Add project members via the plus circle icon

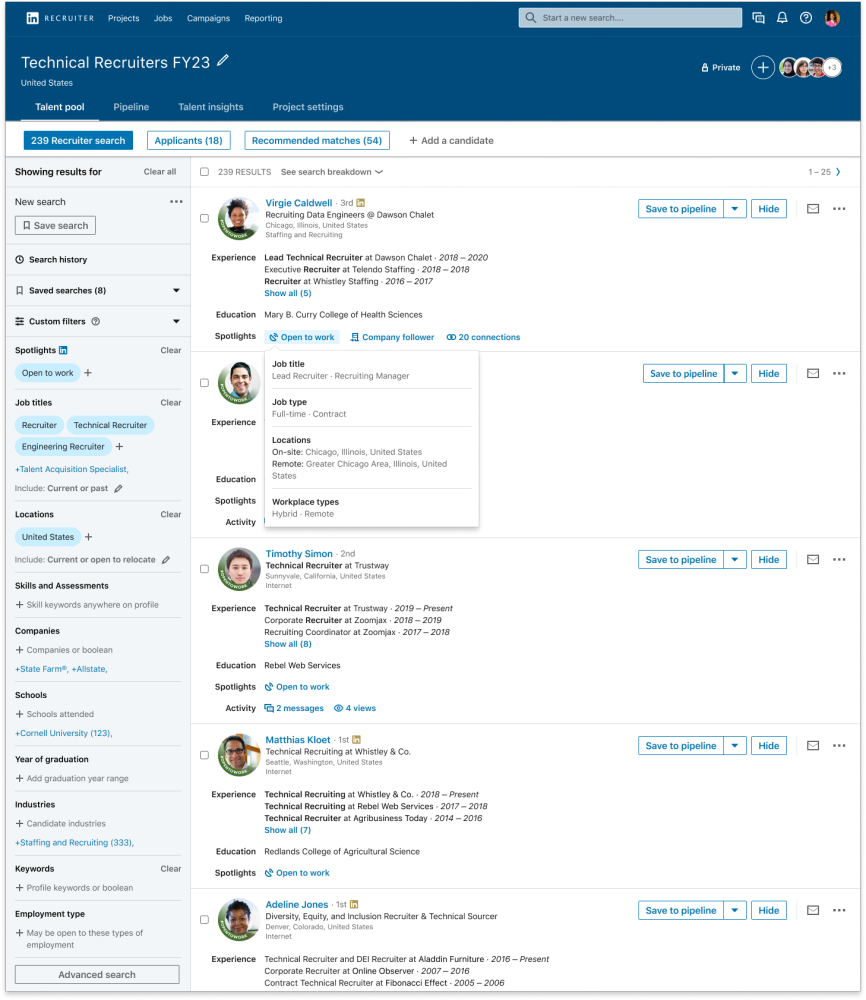[x=762, y=67]
